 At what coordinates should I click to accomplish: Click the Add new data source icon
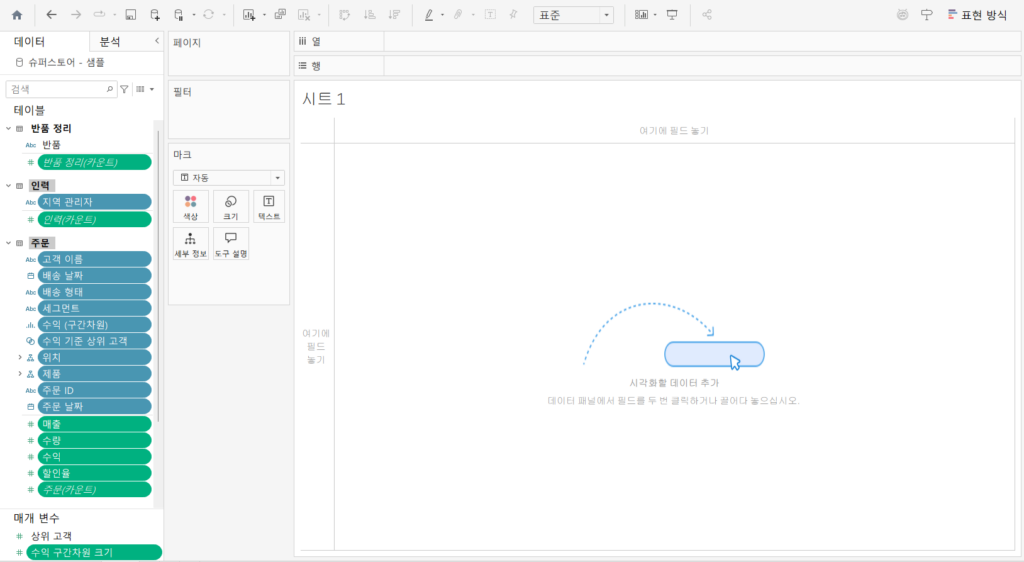154,15
